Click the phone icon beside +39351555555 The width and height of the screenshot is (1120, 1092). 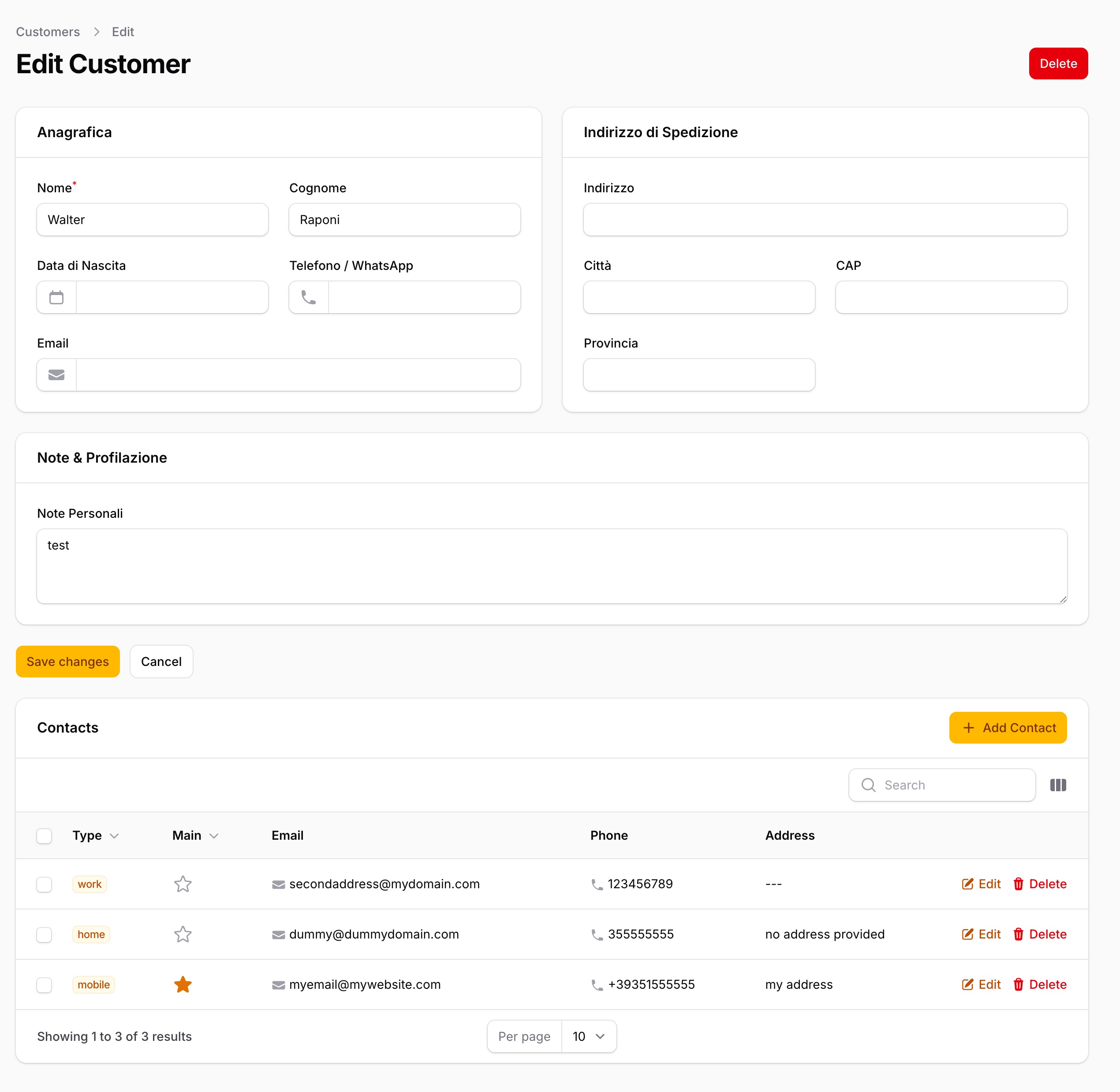[597, 984]
